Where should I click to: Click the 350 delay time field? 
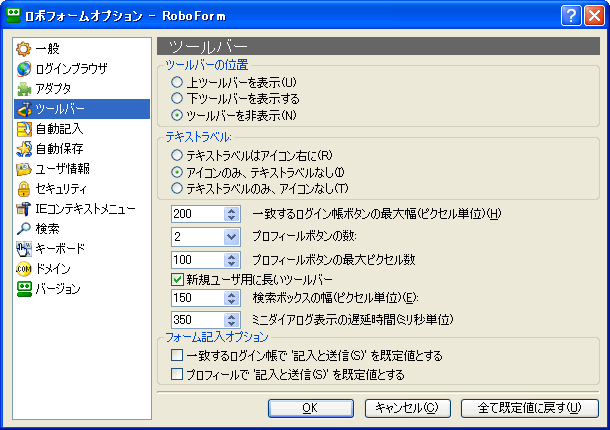click(198, 320)
